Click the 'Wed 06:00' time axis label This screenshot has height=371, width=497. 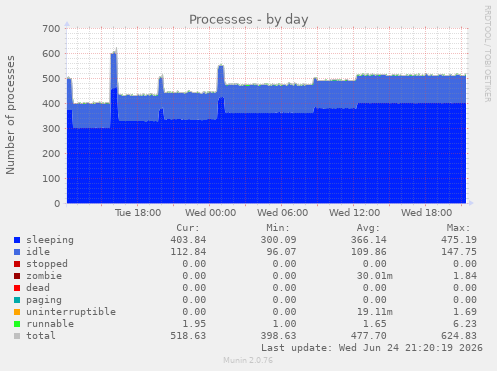click(x=283, y=213)
